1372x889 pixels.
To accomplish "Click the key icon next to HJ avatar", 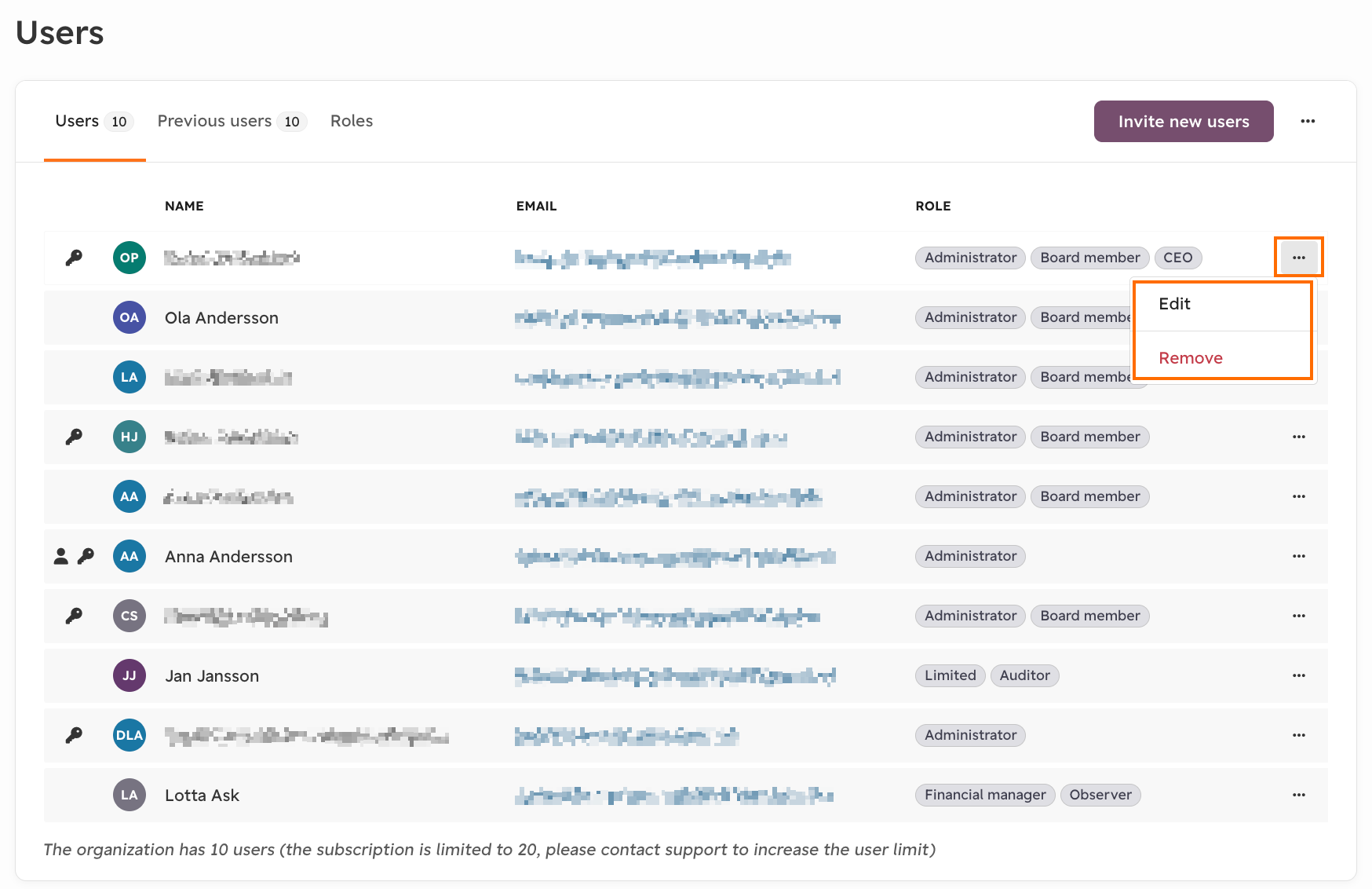I will [x=74, y=437].
